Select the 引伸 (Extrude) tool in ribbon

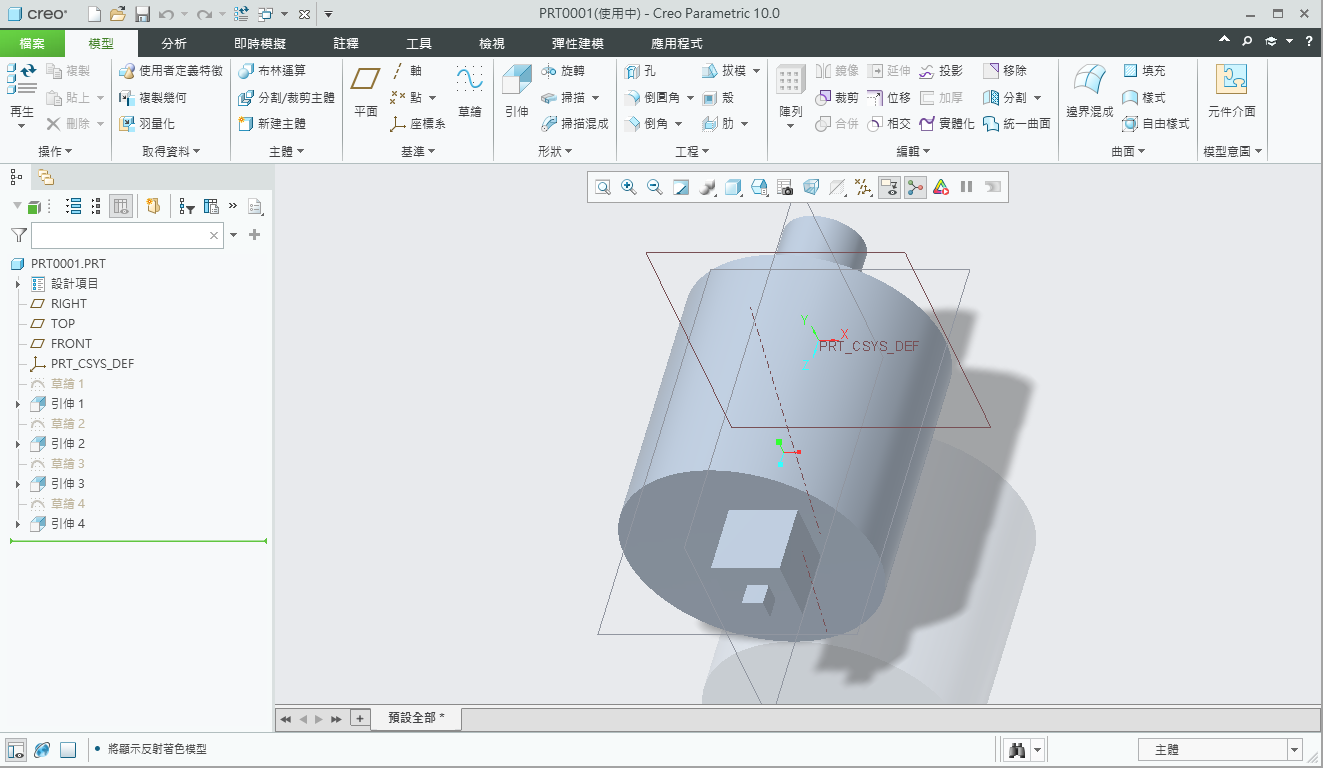tap(516, 92)
